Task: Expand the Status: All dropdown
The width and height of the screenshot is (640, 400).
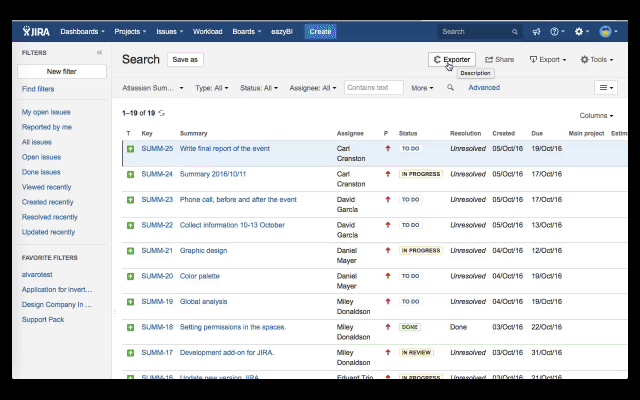Action: 258,88
